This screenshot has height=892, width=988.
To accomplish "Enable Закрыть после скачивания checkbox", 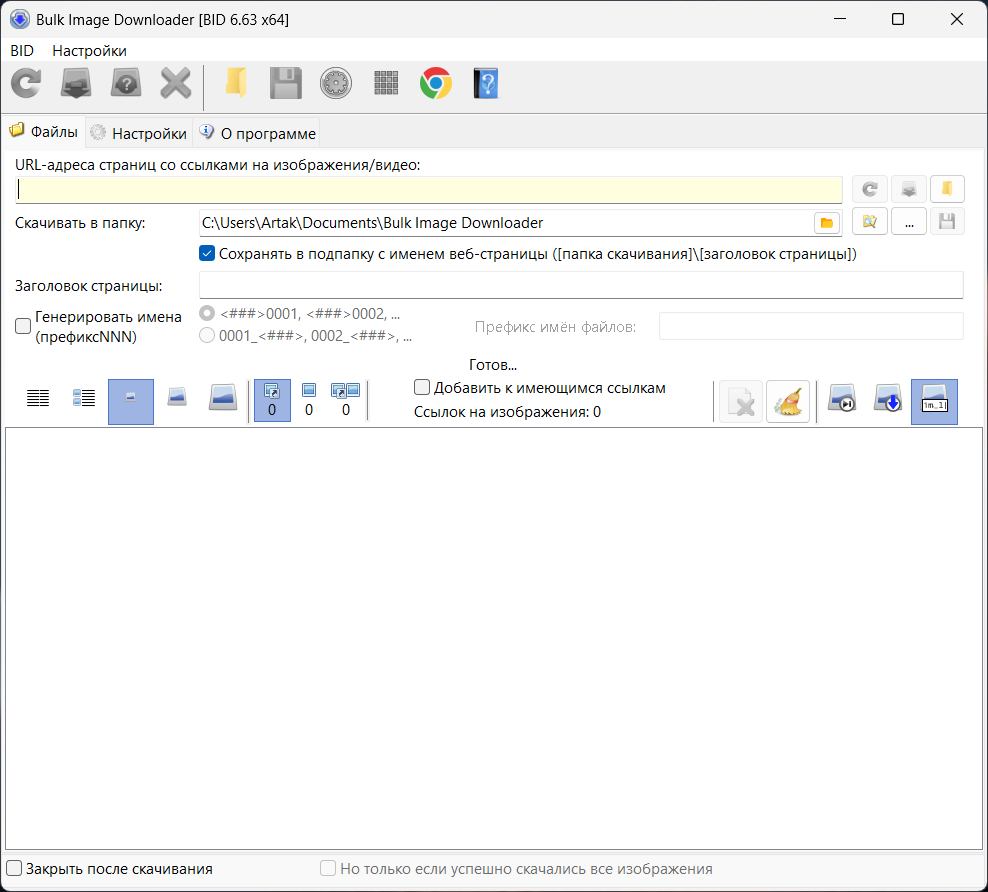I will pos(14,868).
